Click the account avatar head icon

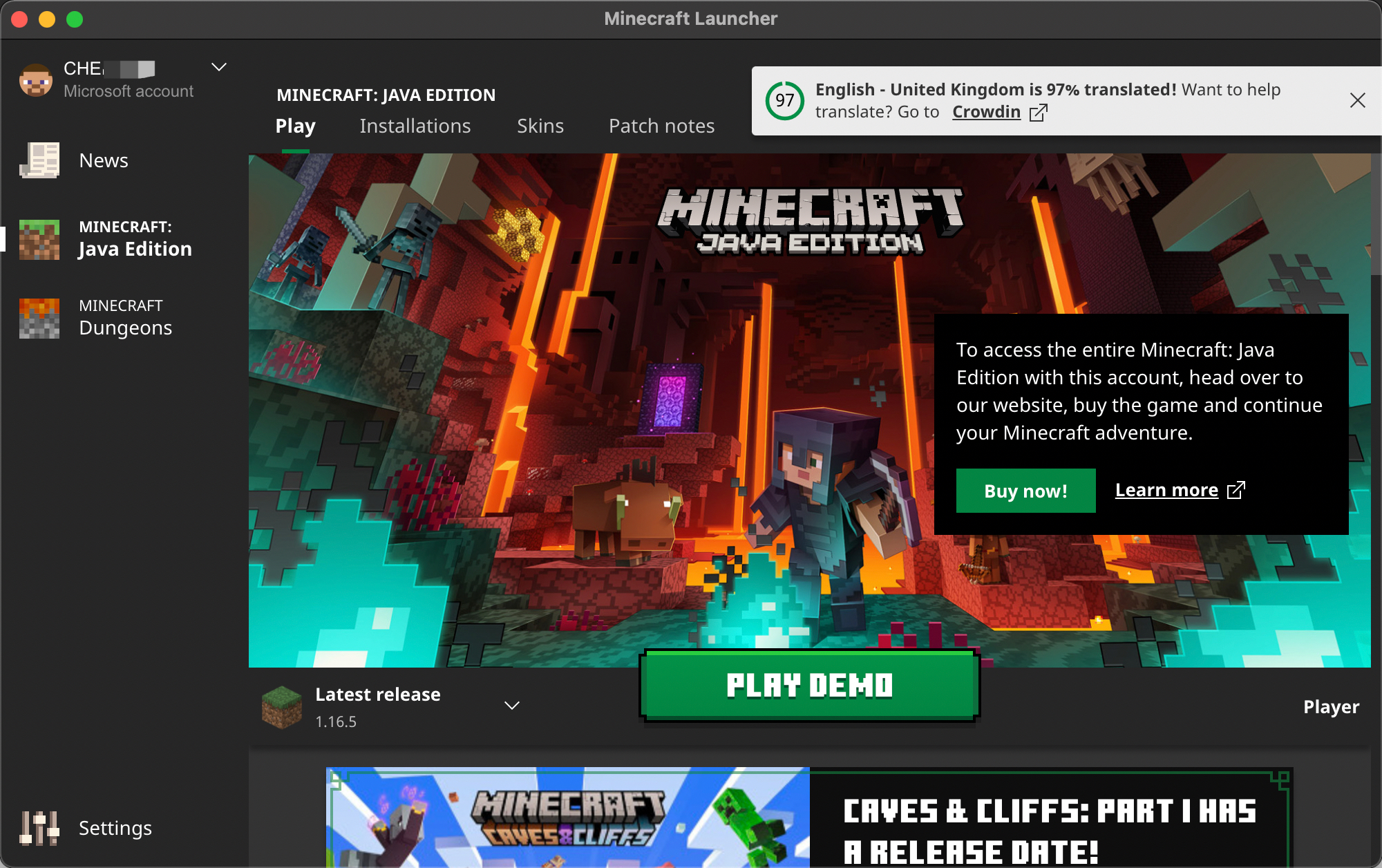(x=36, y=80)
